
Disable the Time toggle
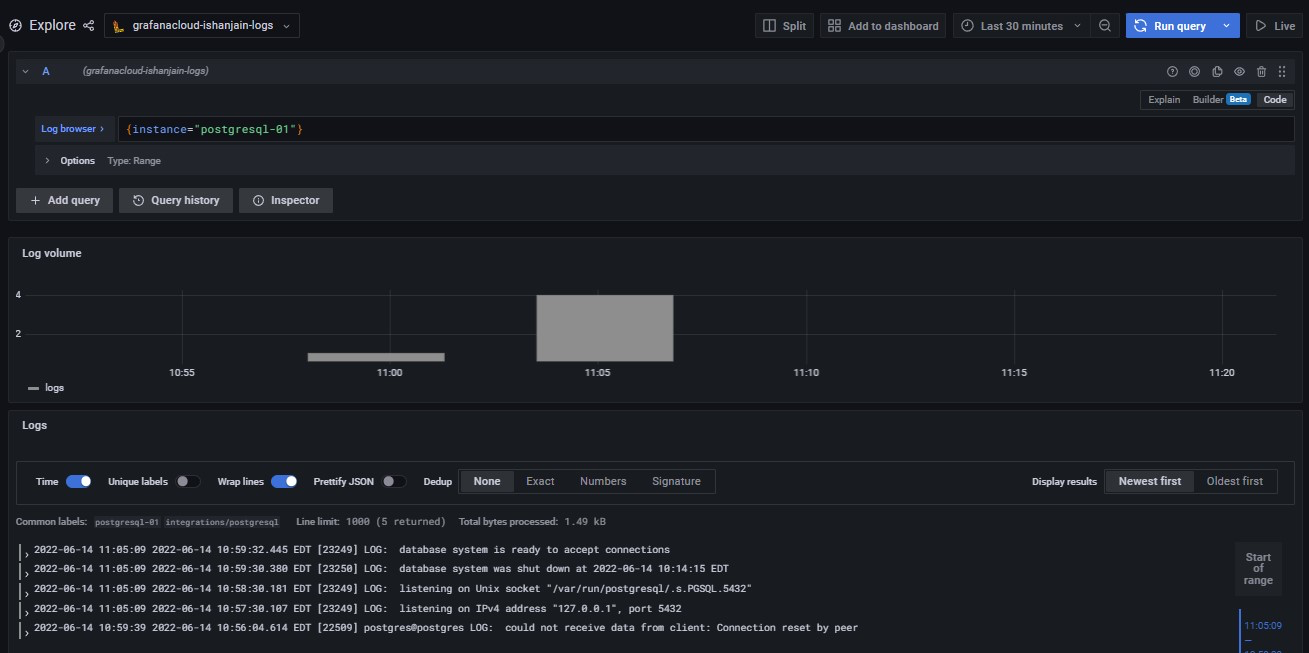pos(78,481)
